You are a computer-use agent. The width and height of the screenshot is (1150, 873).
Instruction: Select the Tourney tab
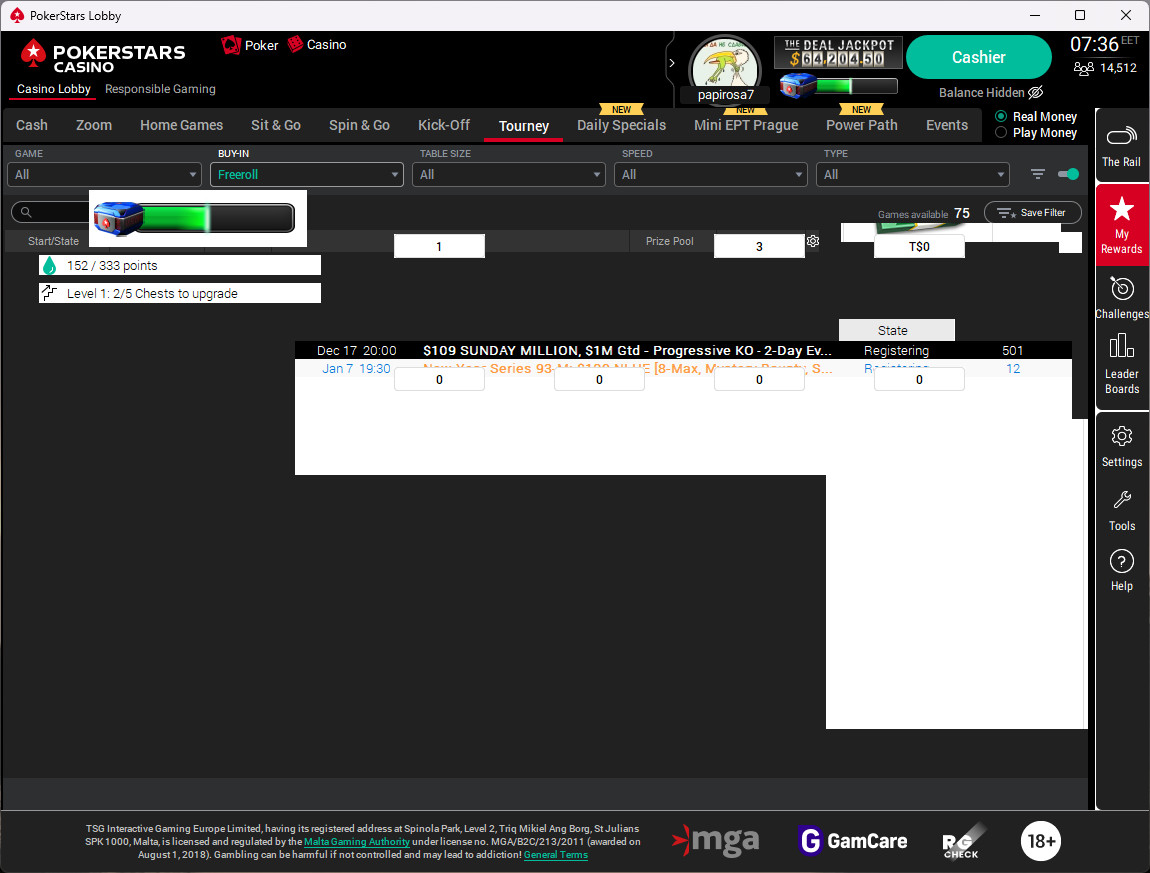[524, 126]
